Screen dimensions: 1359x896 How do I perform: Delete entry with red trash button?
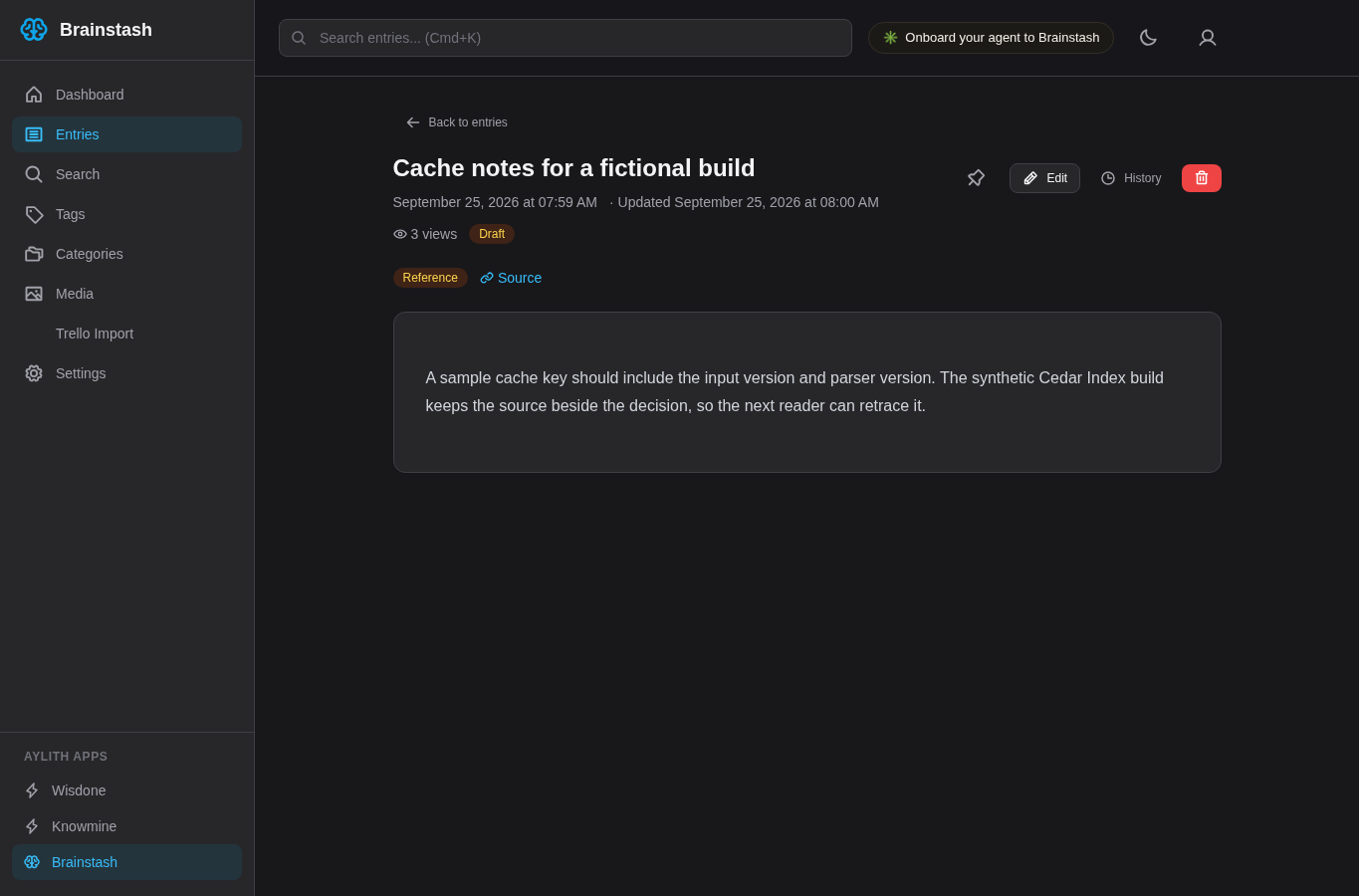pyautogui.click(x=1202, y=178)
